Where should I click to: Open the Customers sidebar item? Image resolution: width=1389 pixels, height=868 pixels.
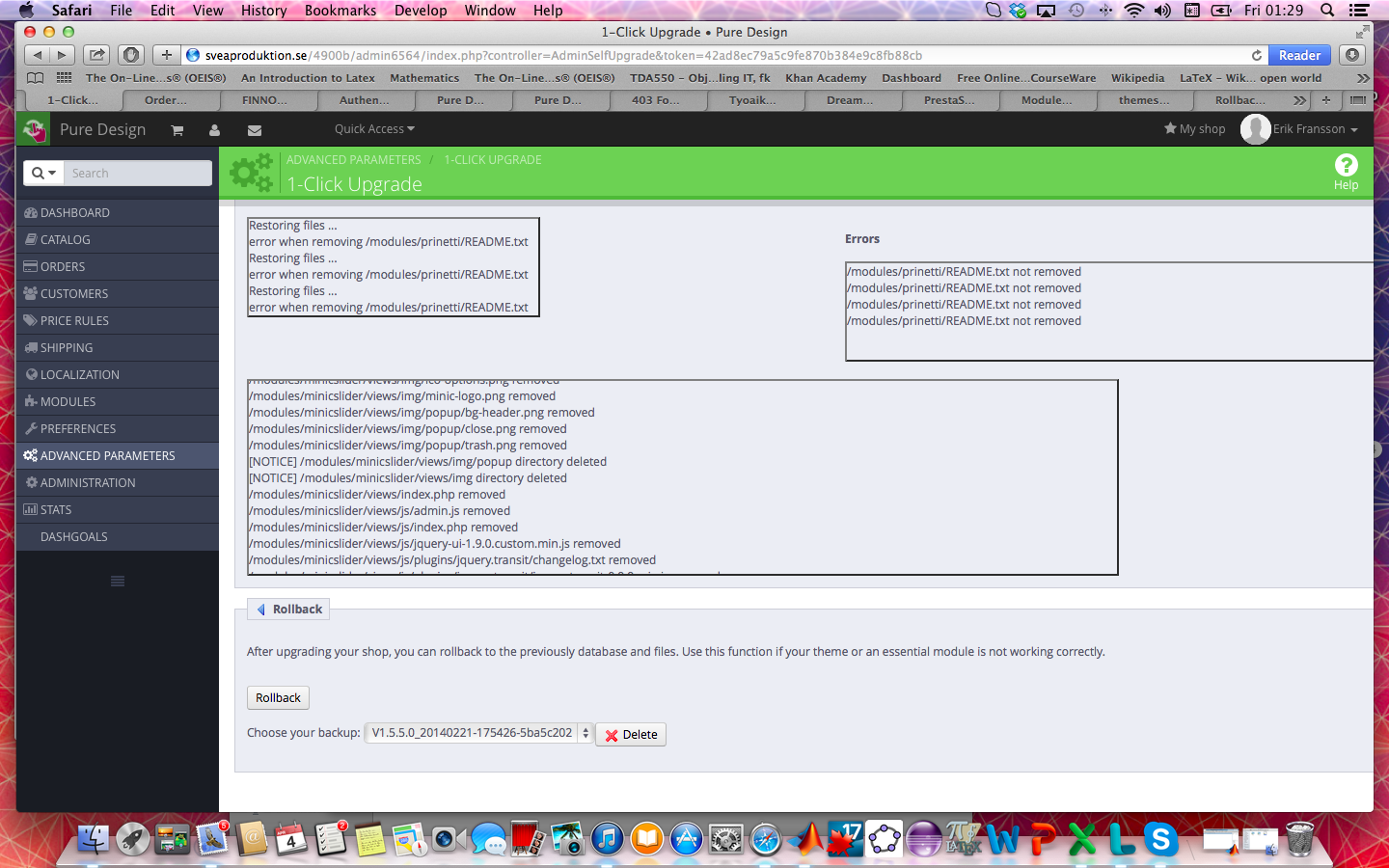[118, 293]
